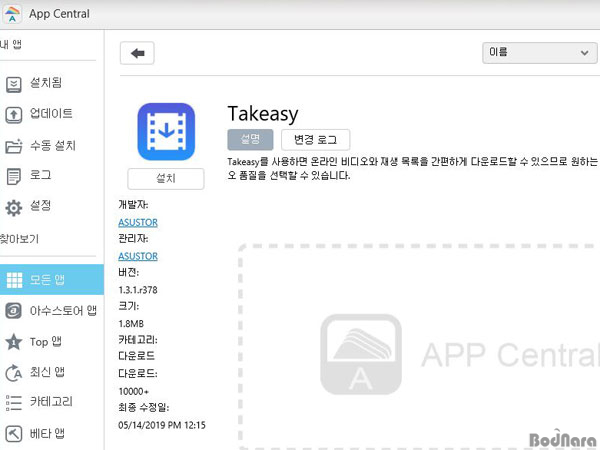Open the 이름 sort dropdown
600x450 pixels.
click(x=539, y=53)
